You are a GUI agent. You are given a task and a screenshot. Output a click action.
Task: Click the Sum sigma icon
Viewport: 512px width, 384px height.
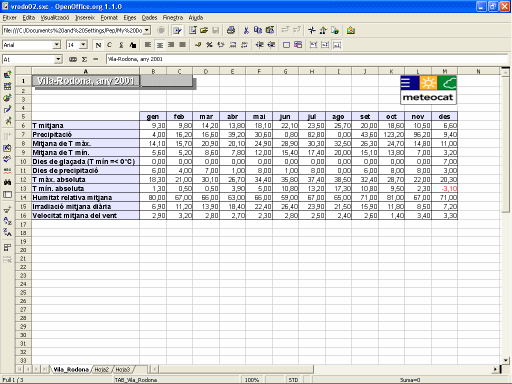[85, 59]
